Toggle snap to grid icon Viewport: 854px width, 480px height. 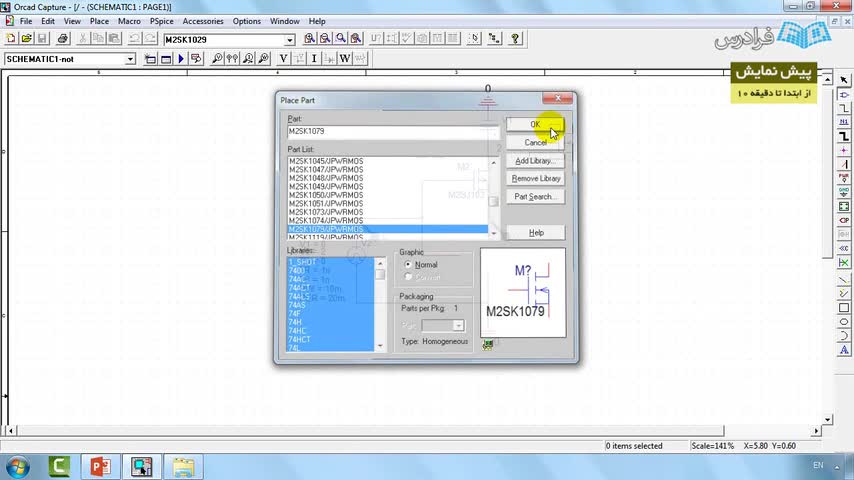pos(474,39)
